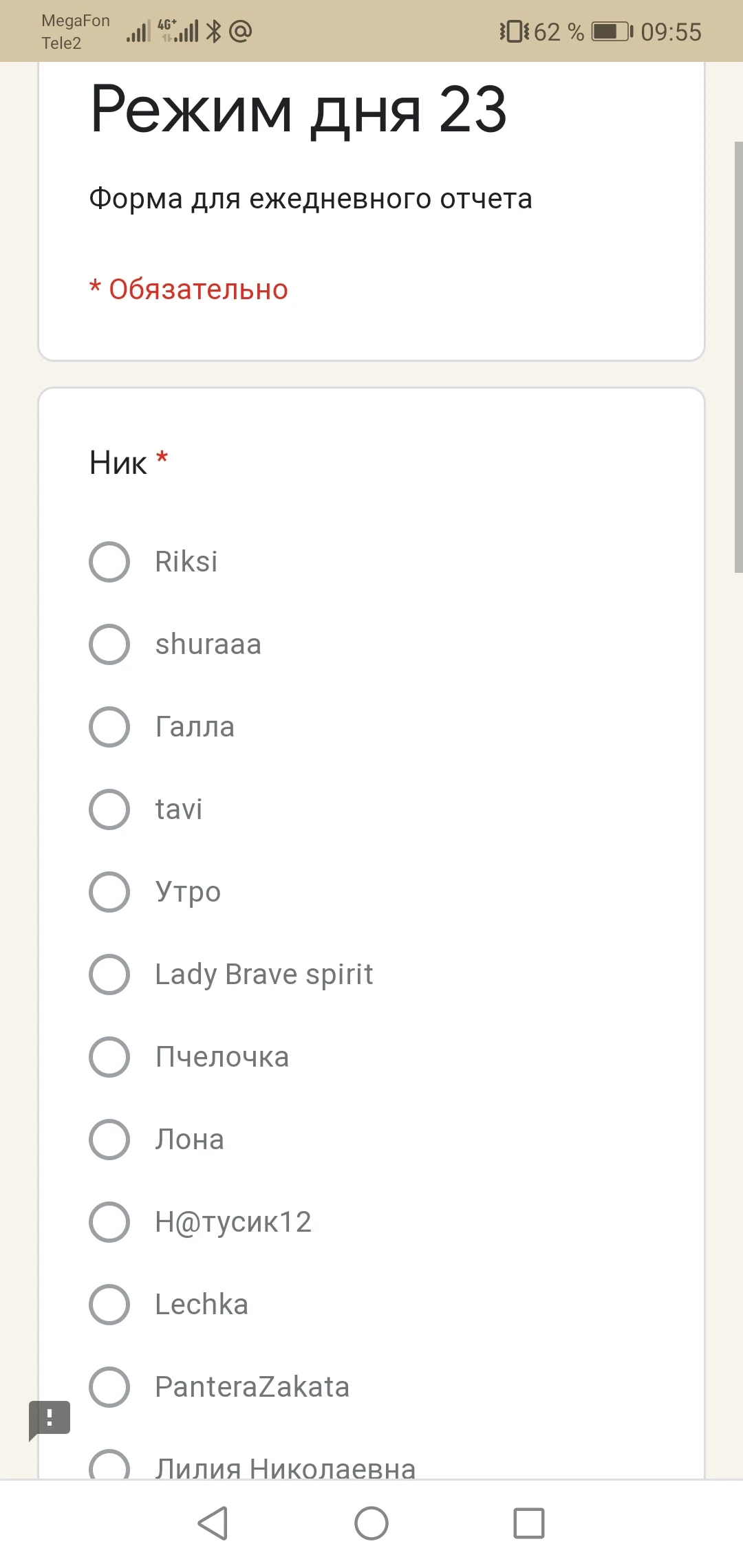Click the page scrollbar on right edge

point(738,358)
